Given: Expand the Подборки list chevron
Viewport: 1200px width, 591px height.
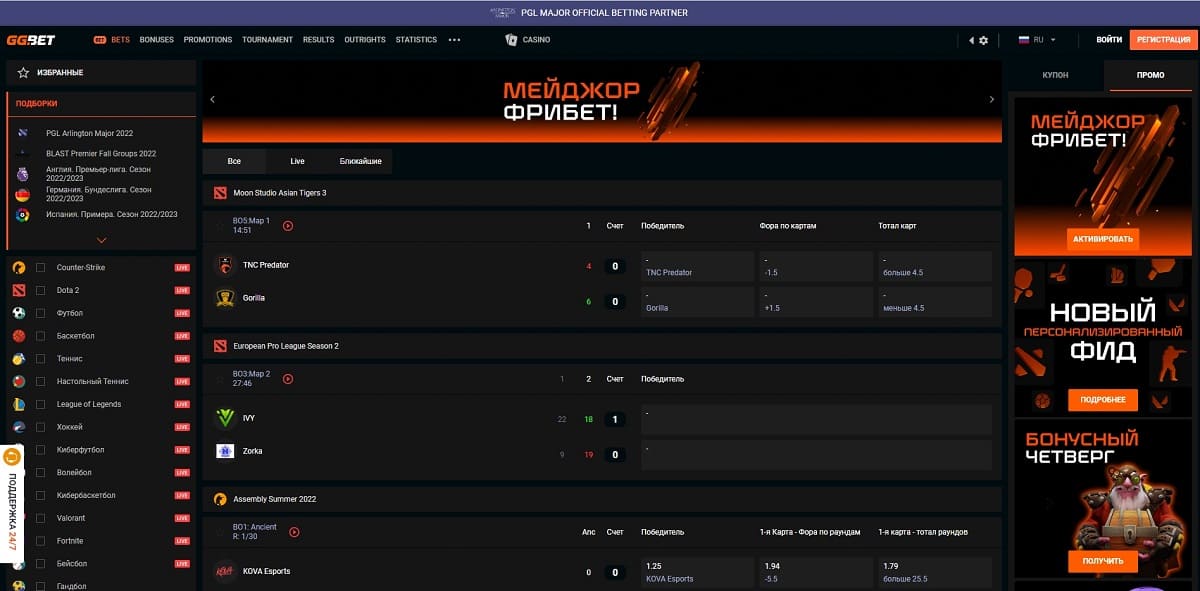Looking at the screenshot, I should click(x=101, y=240).
